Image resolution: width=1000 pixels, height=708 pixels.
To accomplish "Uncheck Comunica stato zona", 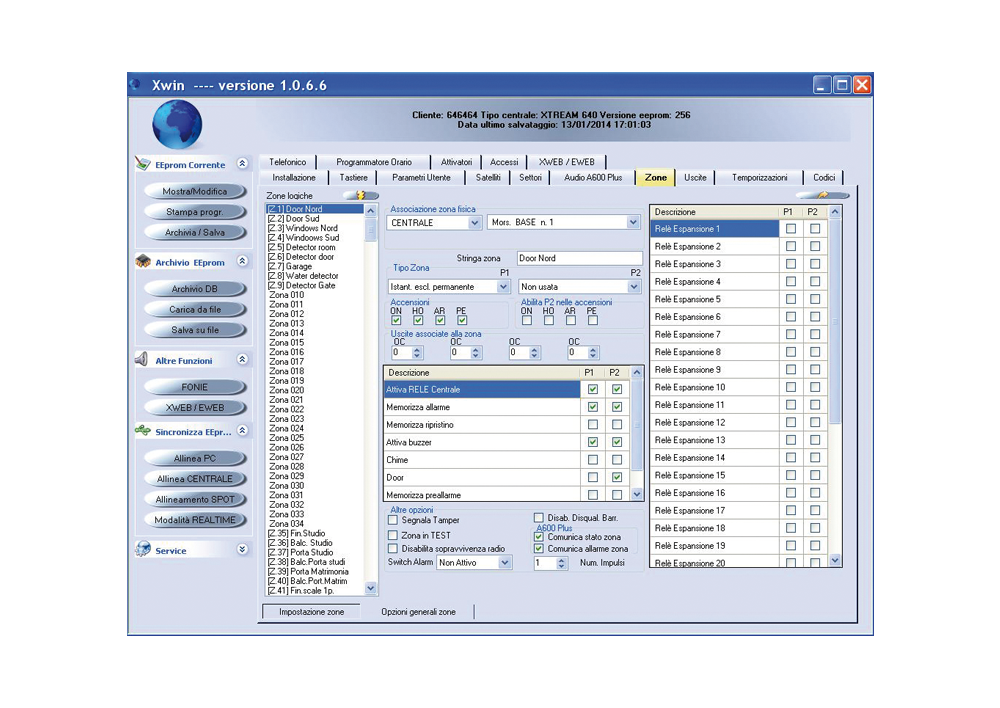I will (x=539, y=537).
